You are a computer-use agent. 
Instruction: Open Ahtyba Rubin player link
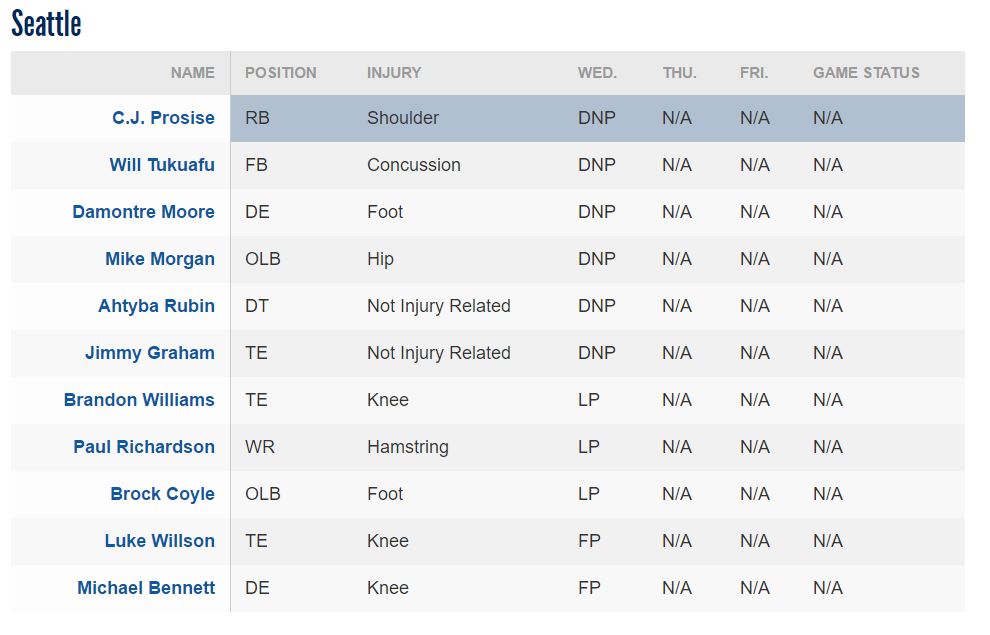pos(157,306)
